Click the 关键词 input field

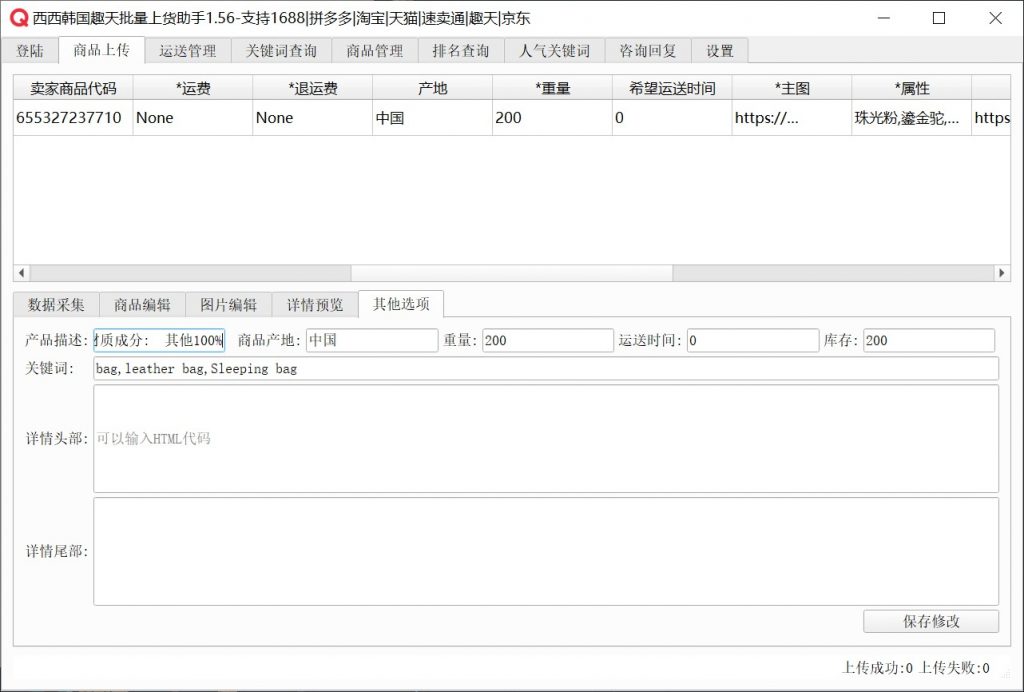tap(545, 369)
